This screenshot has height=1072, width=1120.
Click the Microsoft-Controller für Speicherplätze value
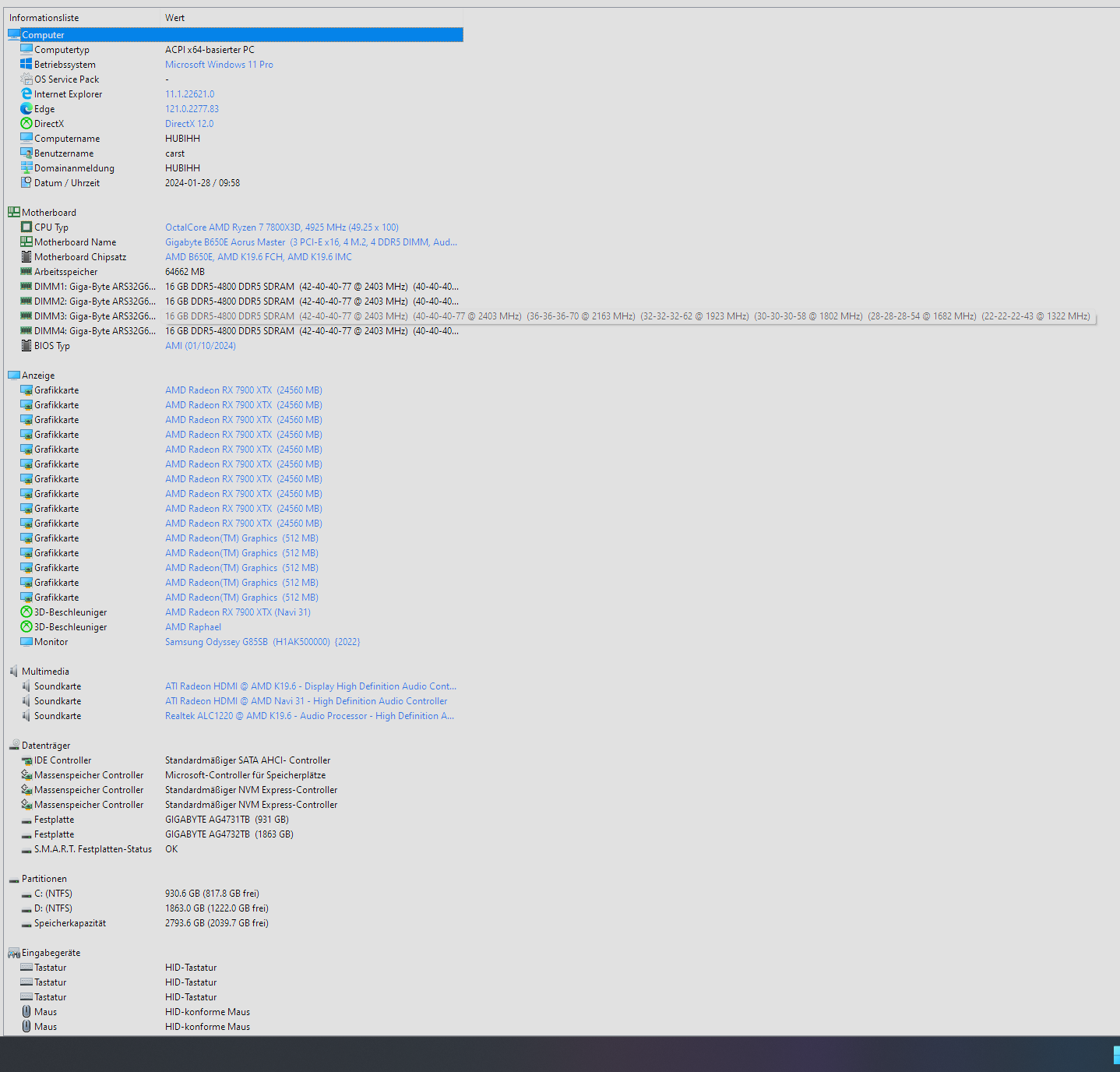point(245,775)
